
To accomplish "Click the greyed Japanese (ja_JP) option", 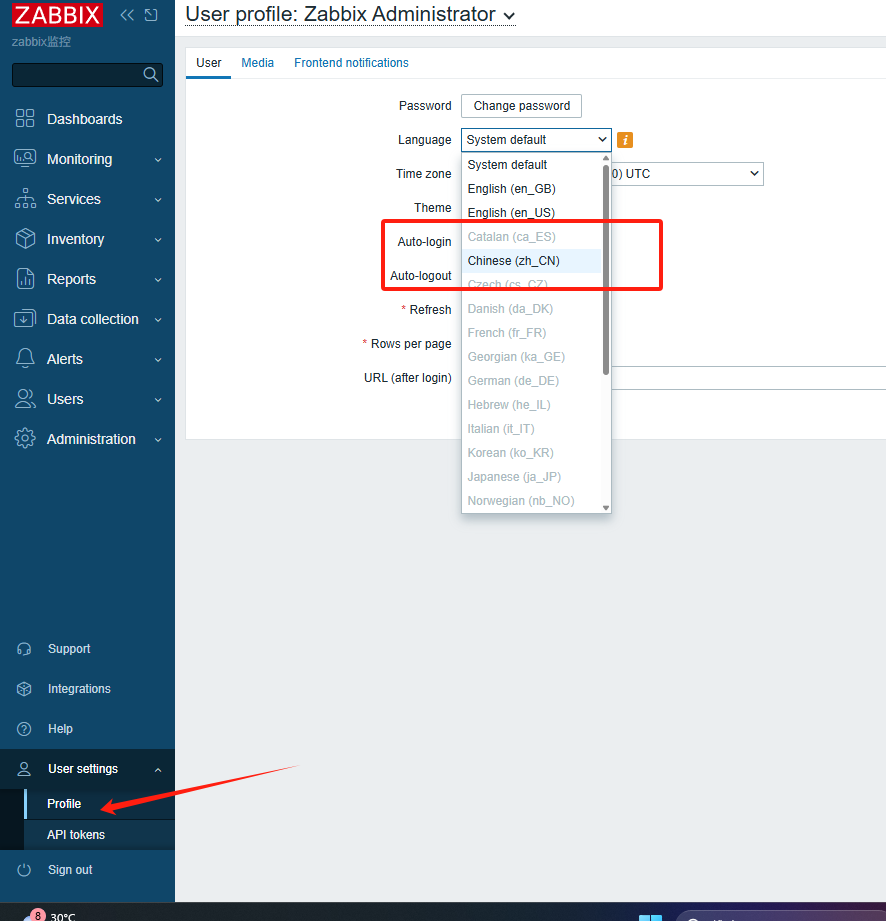I will [x=532, y=477].
